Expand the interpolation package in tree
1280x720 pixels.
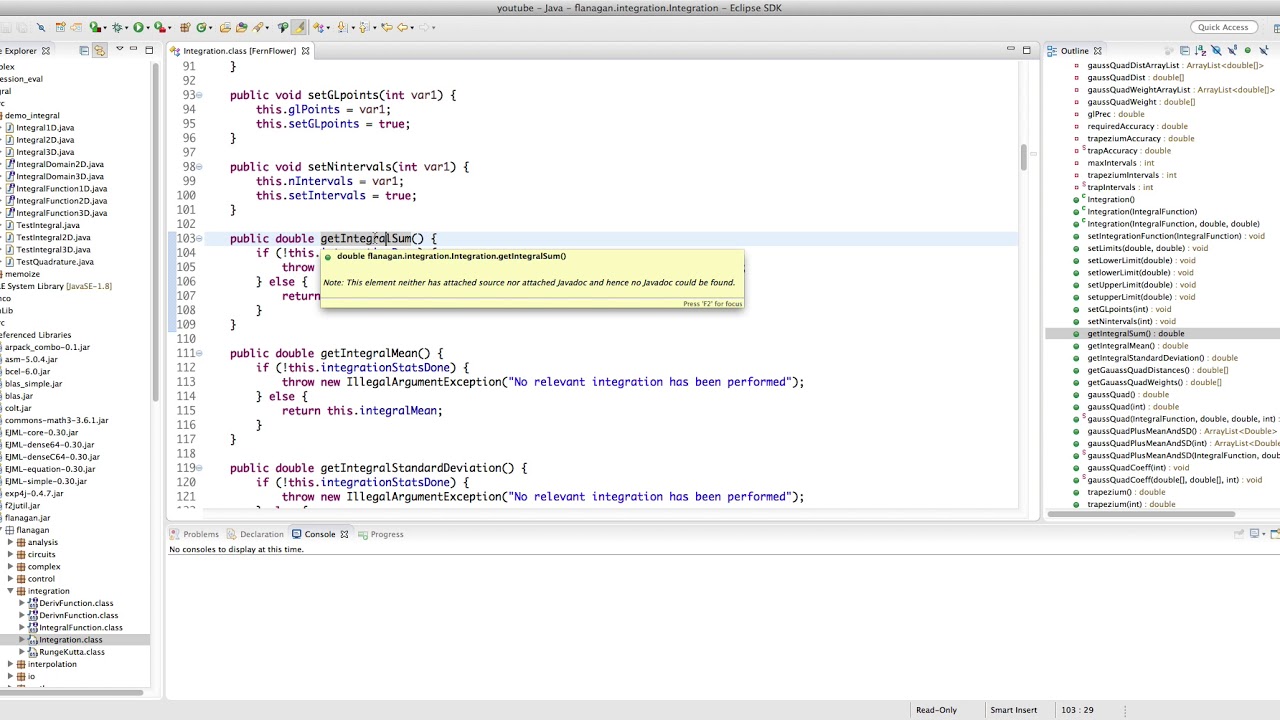[x=10, y=664]
